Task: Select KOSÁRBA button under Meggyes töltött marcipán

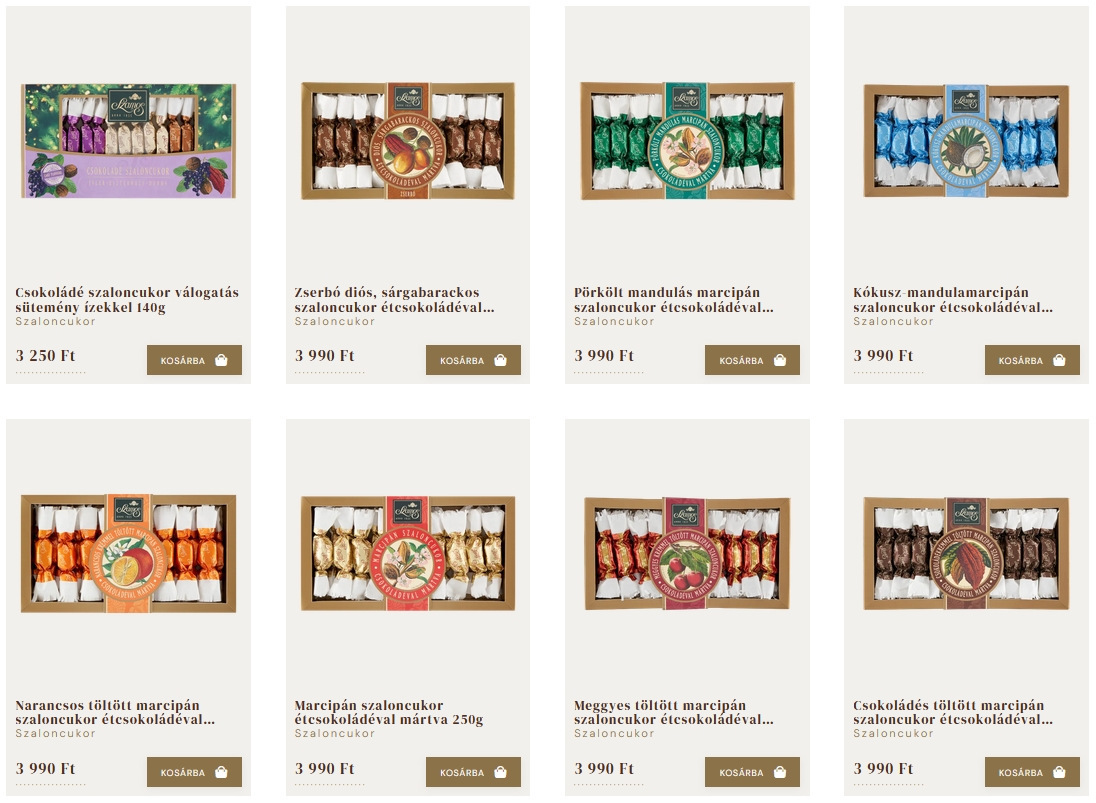Action: click(x=752, y=772)
